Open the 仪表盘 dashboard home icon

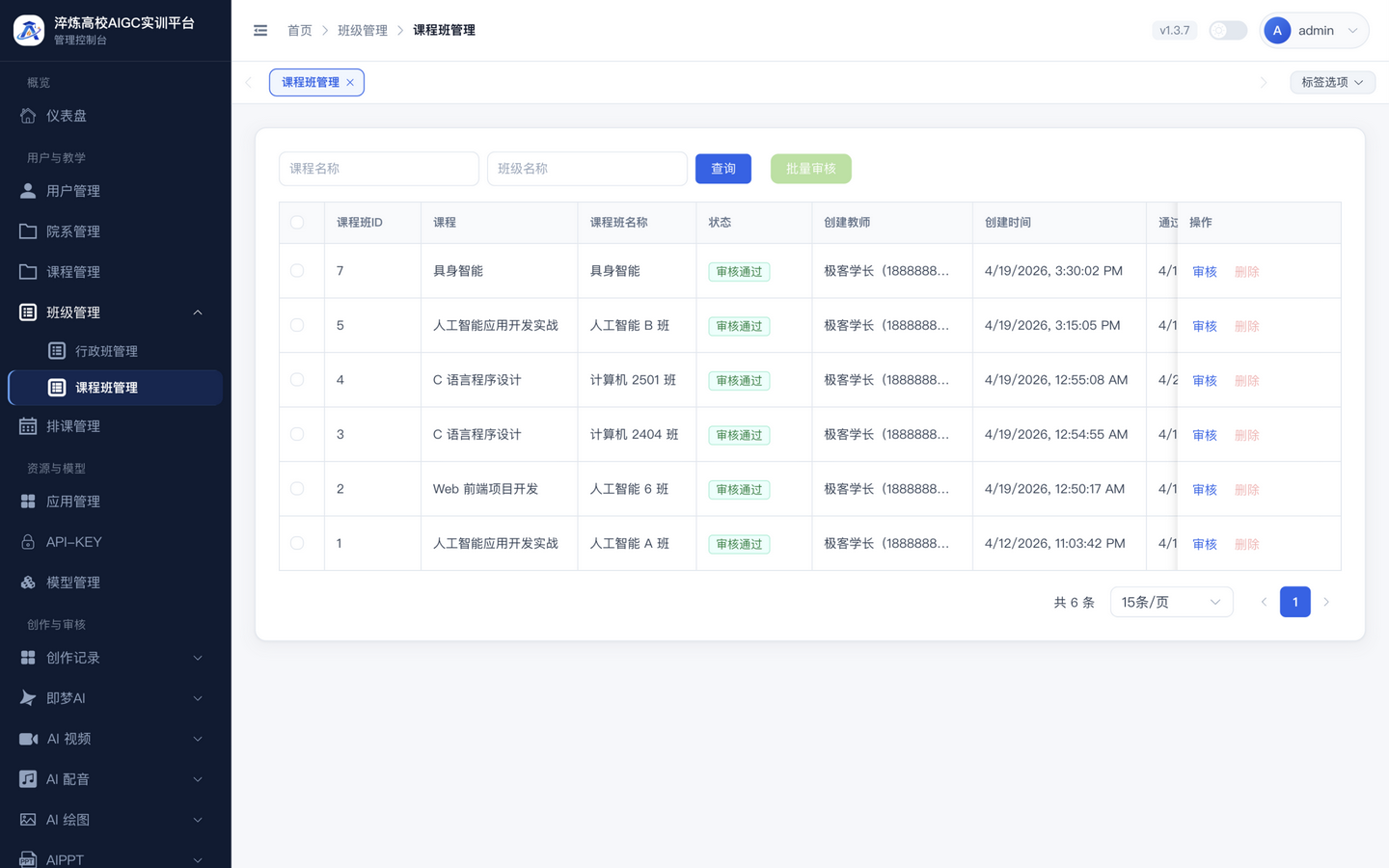(x=28, y=116)
